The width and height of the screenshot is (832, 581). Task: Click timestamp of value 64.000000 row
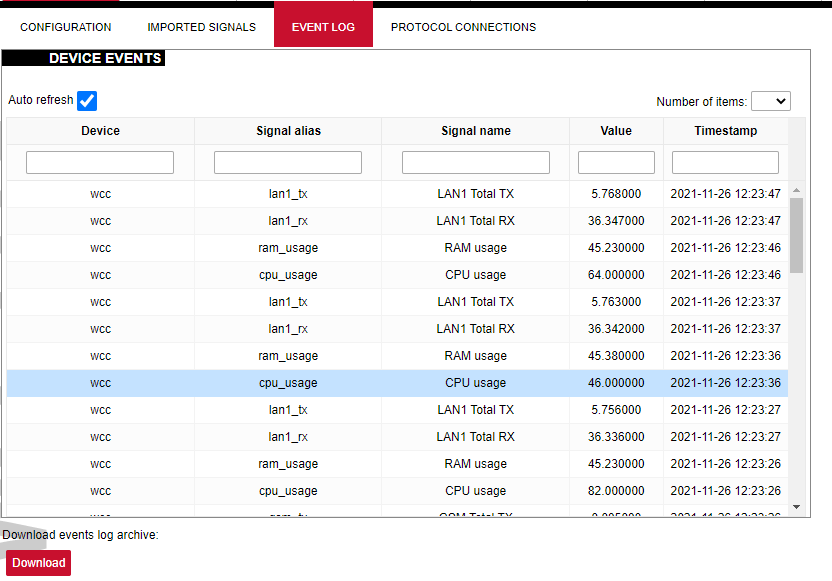click(x=725, y=275)
